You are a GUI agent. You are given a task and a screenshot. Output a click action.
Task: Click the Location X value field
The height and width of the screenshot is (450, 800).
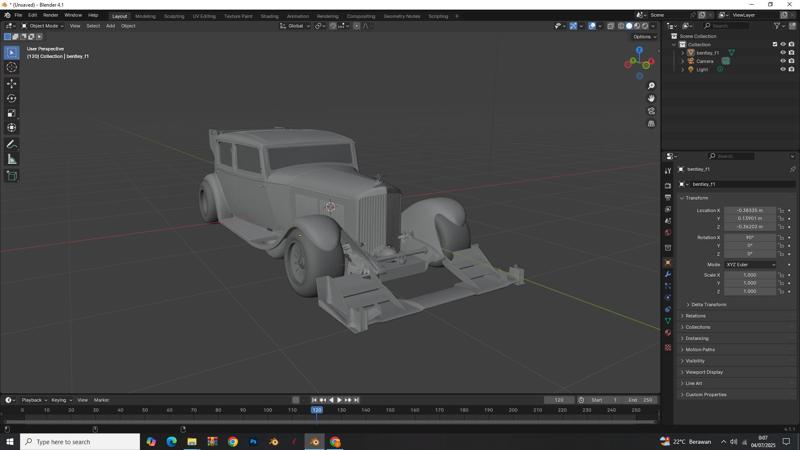tap(749, 210)
